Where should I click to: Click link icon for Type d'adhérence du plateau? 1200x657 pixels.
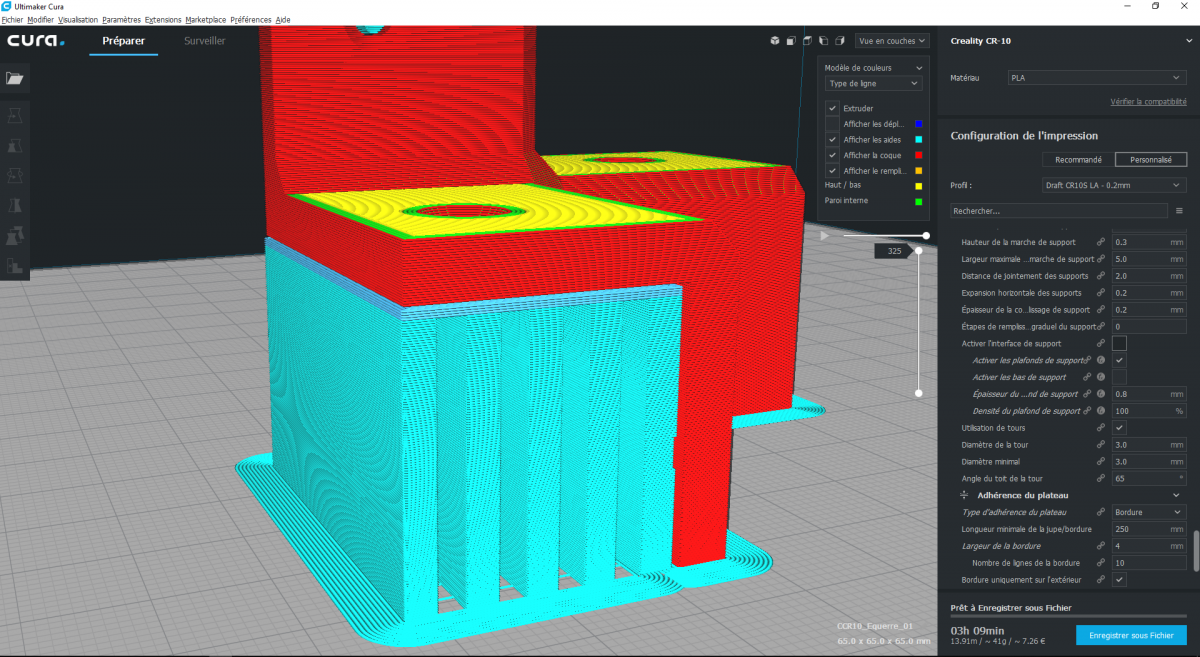[x=1101, y=512]
